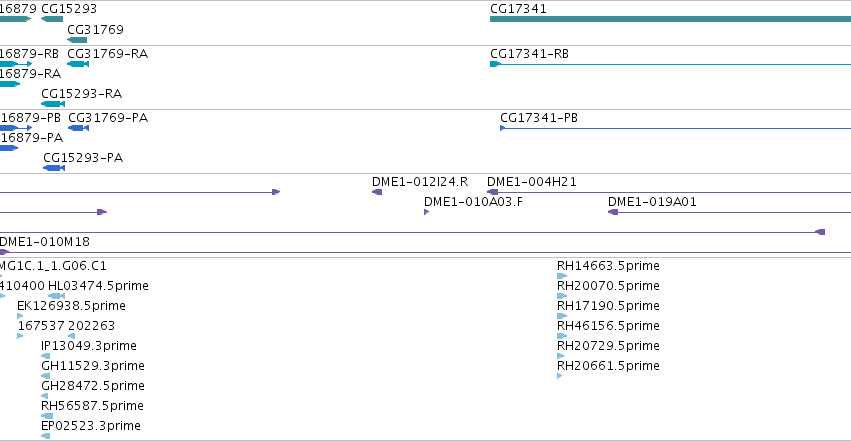This screenshot has width=851, height=441.
Task: Click the DME1-010A03.F marker arrow
Action: (x=427, y=212)
